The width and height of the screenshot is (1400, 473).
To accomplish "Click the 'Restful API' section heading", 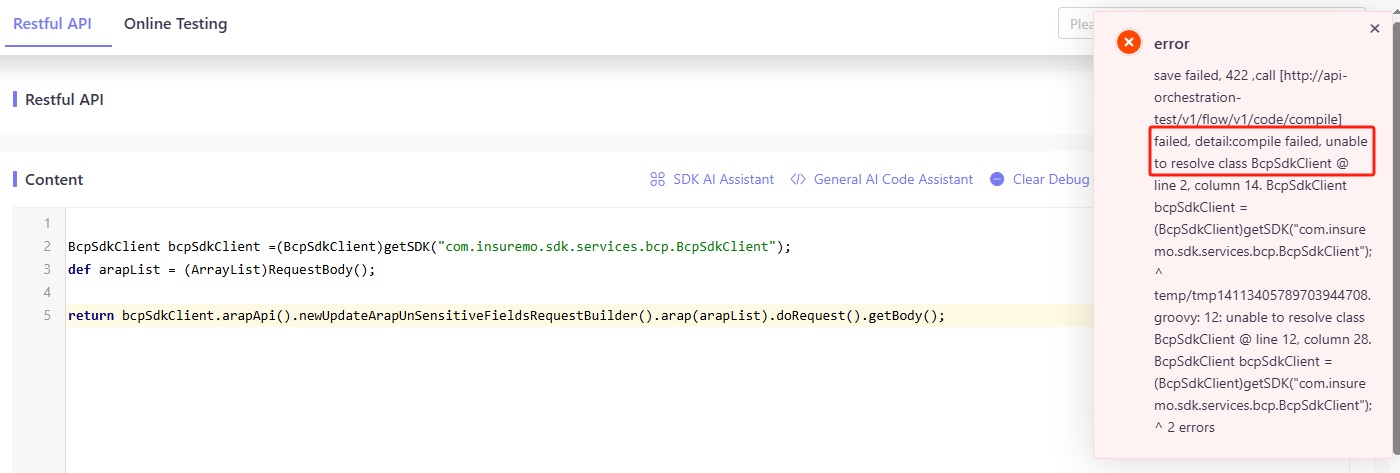I will pyautogui.click(x=64, y=100).
